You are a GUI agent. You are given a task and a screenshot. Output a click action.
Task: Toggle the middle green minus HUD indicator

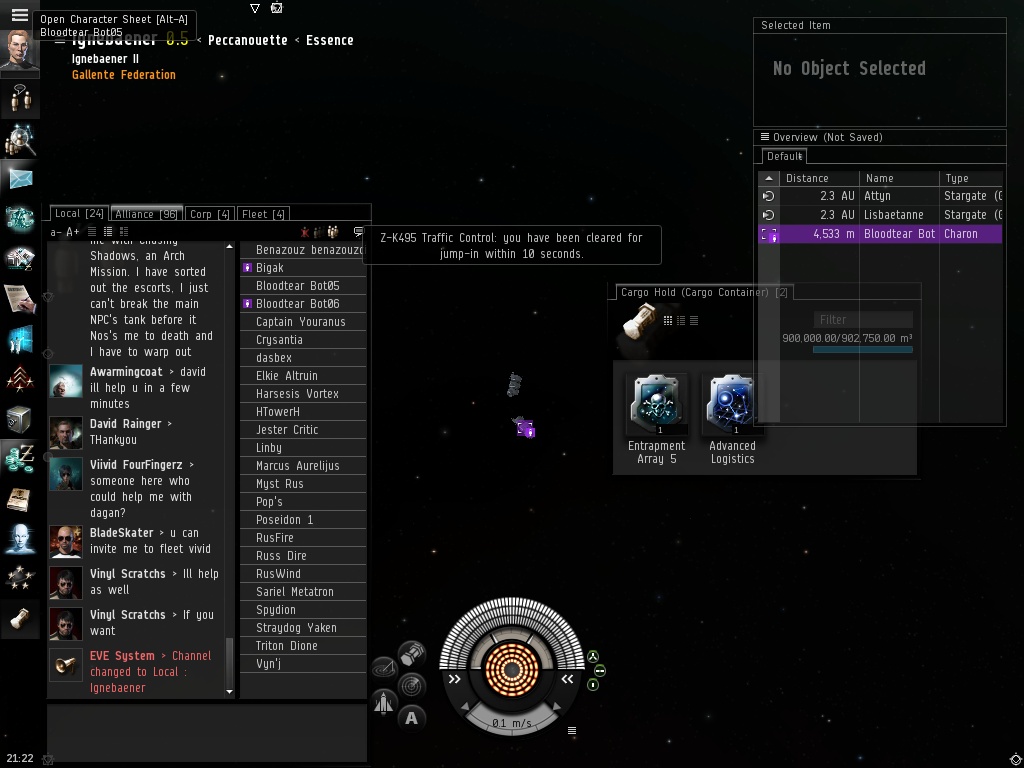[600, 671]
